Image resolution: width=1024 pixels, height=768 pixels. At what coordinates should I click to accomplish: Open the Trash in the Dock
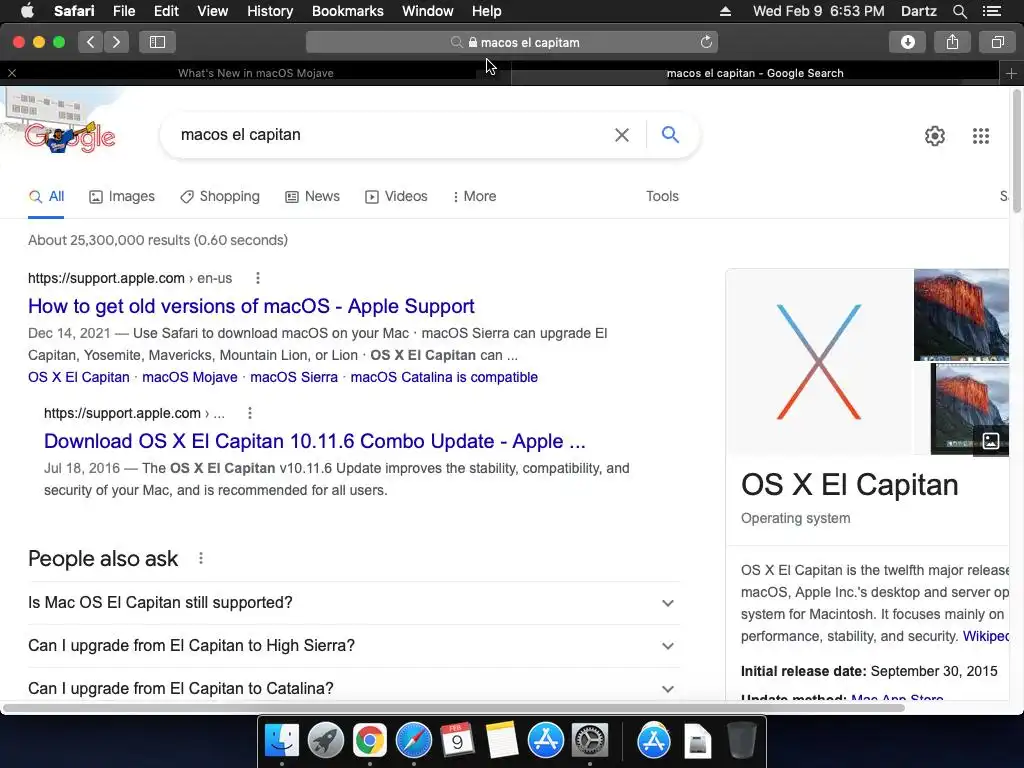(x=742, y=740)
